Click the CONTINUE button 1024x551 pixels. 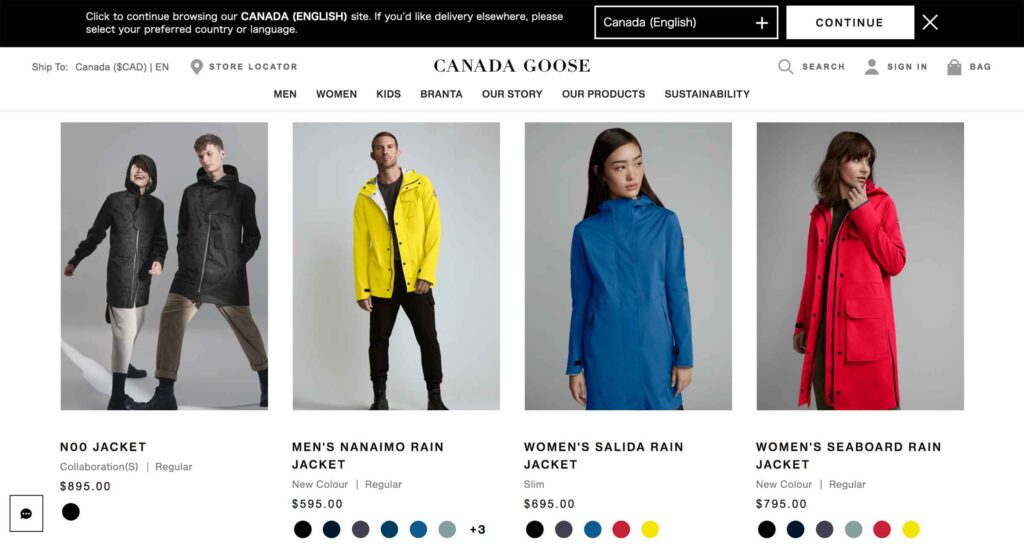[x=850, y=23]
